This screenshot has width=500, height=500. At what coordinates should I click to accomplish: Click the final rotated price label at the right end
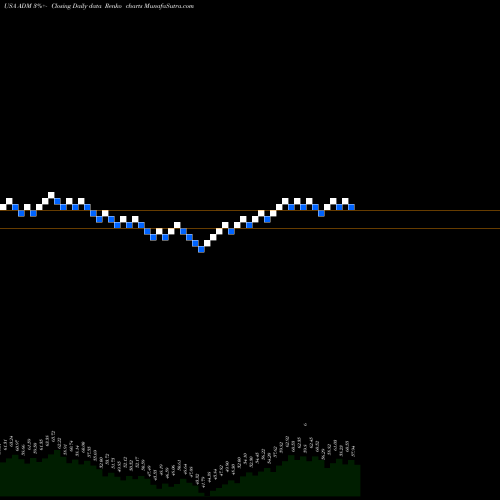354,451
